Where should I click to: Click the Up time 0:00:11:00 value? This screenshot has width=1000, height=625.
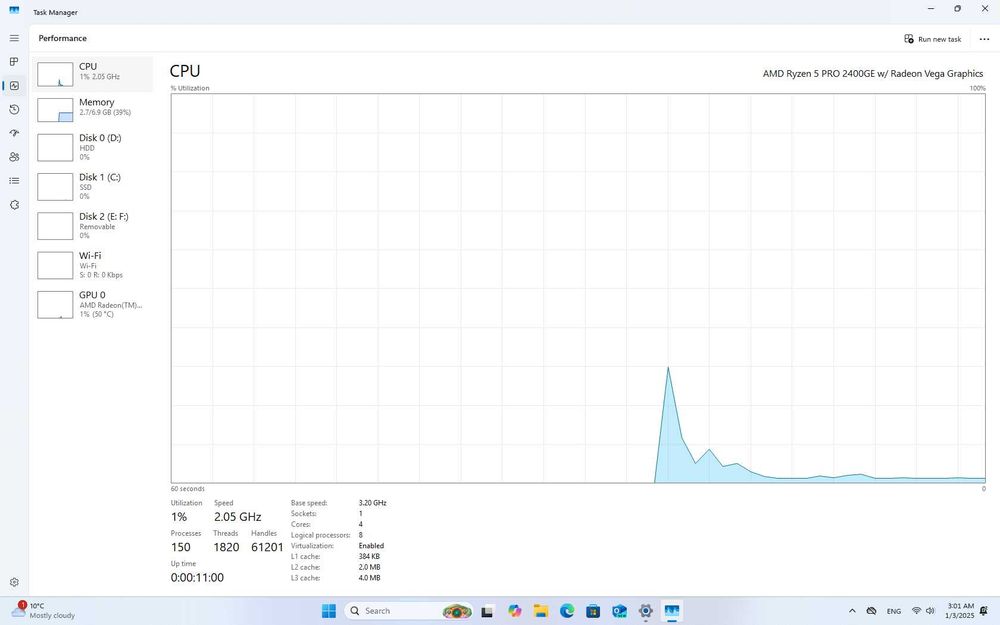coord(197,578)
